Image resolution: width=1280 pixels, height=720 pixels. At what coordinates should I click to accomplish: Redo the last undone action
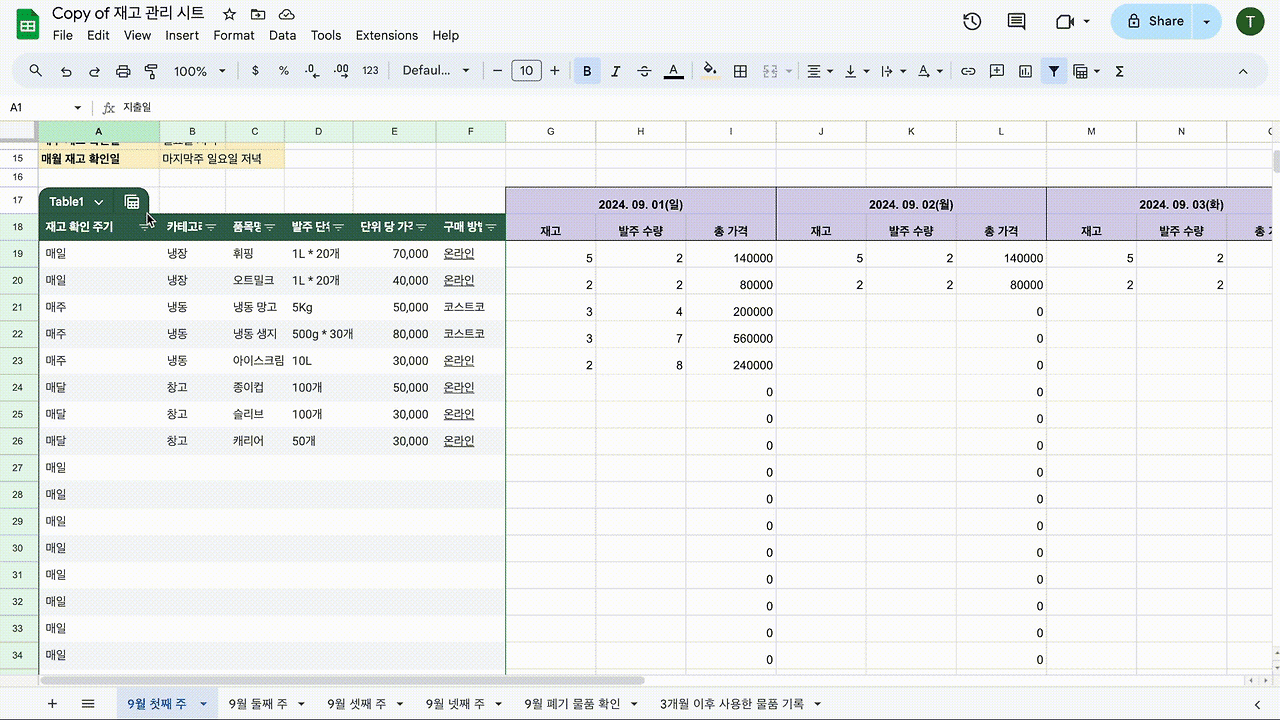coord(95,71)
